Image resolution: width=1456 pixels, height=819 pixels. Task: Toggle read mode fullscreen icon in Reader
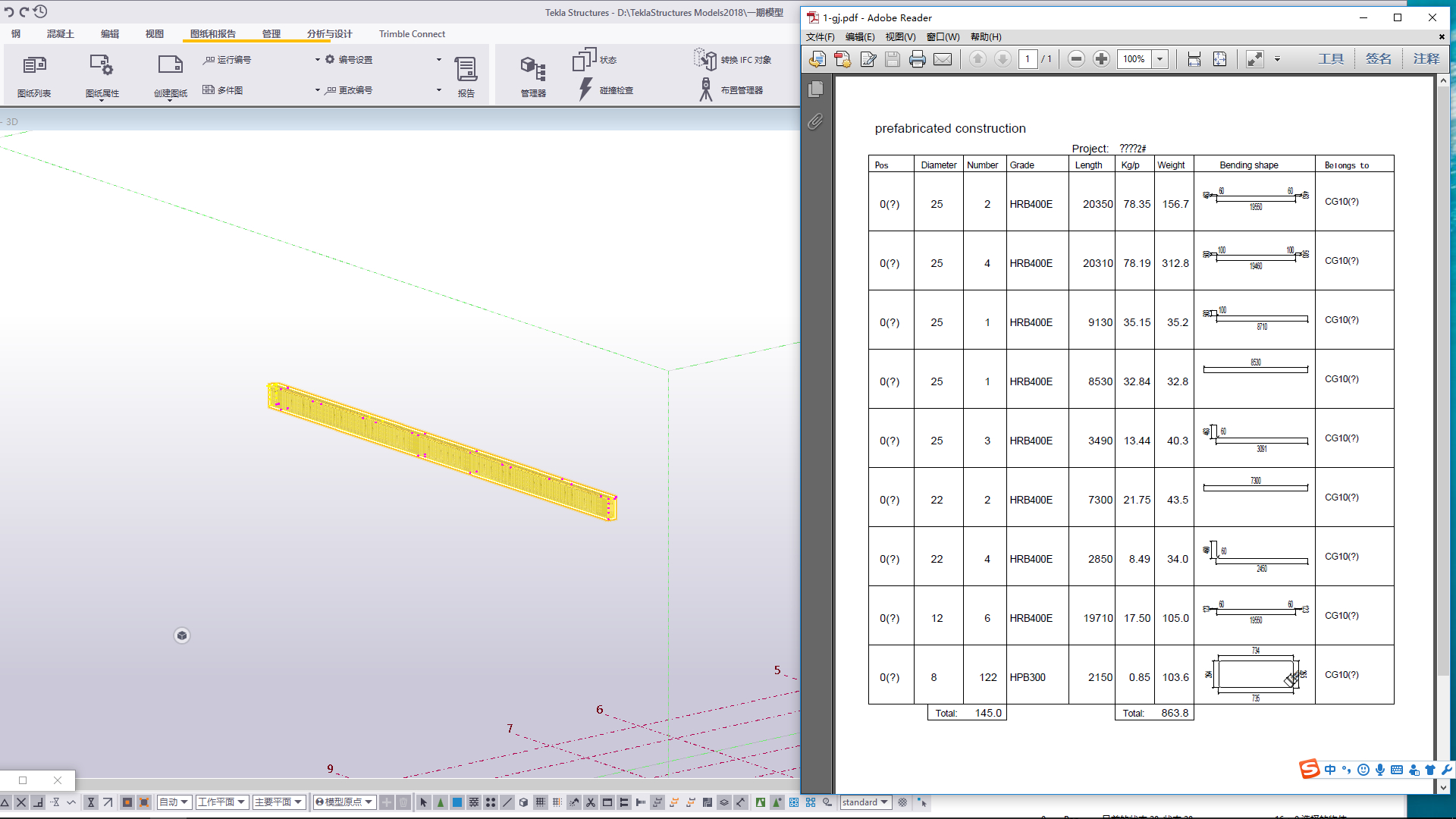(1255, 59)
